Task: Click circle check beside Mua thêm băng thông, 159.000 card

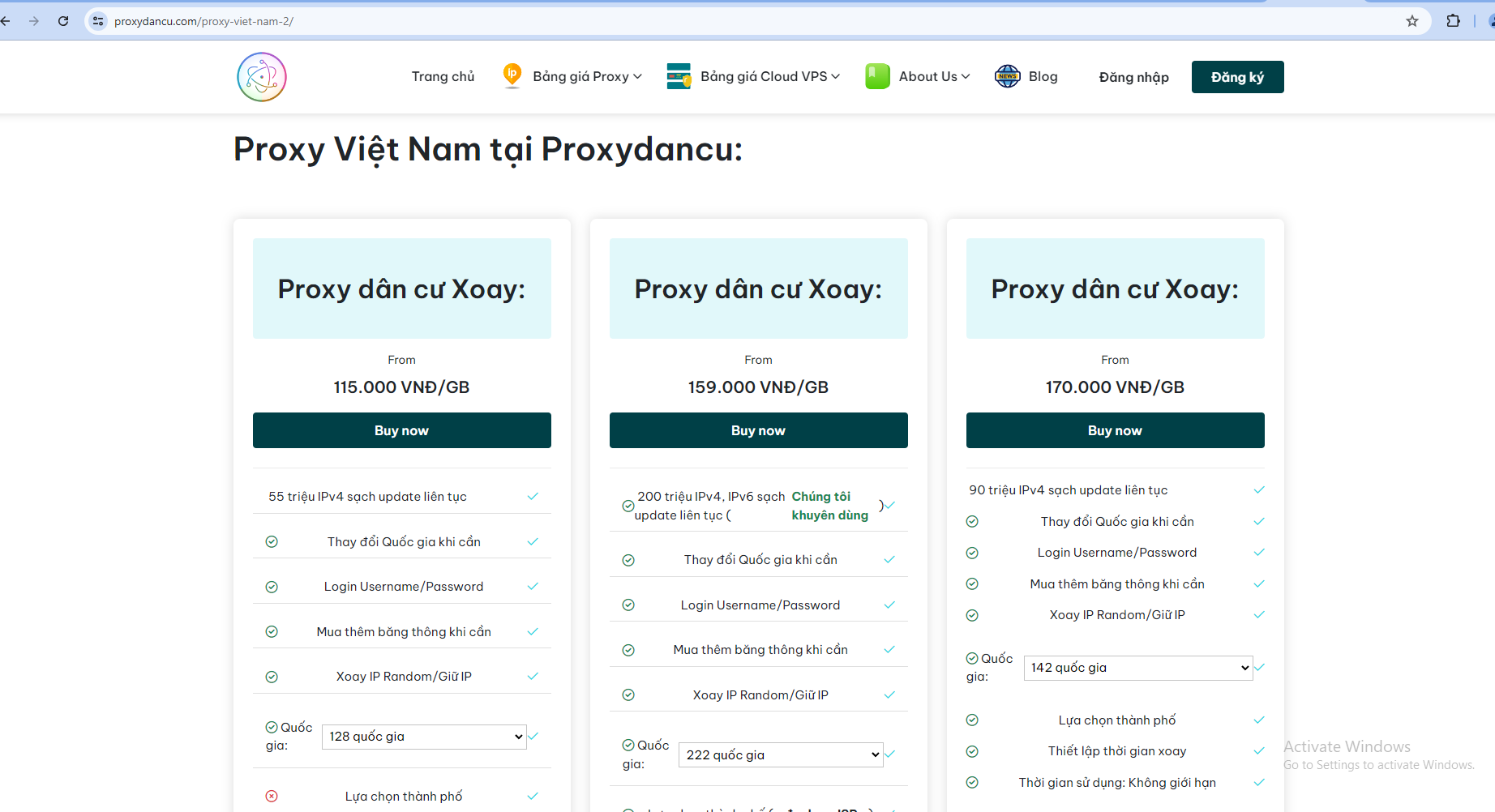Action: [x=628, y=650]
